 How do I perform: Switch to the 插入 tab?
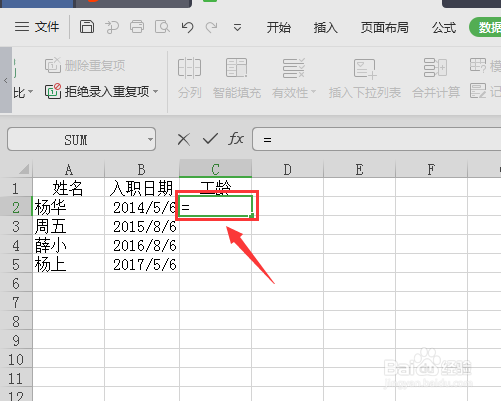point(326,27)
